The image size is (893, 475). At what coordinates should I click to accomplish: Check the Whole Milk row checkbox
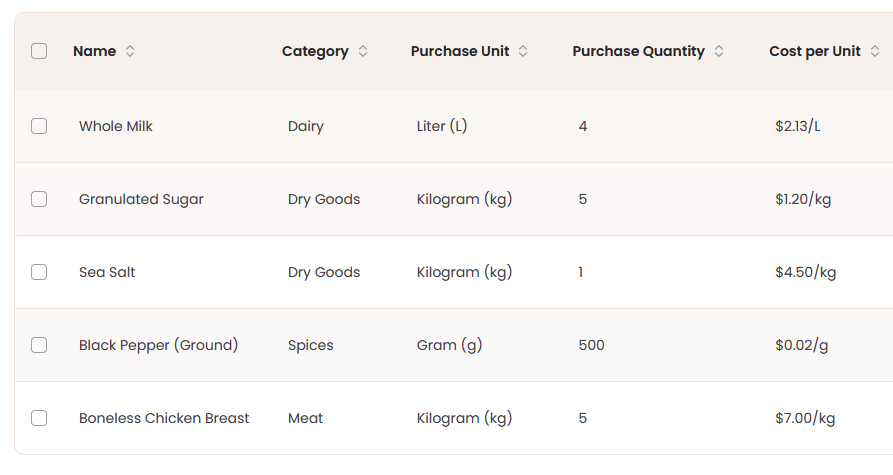tap(39, 126)
